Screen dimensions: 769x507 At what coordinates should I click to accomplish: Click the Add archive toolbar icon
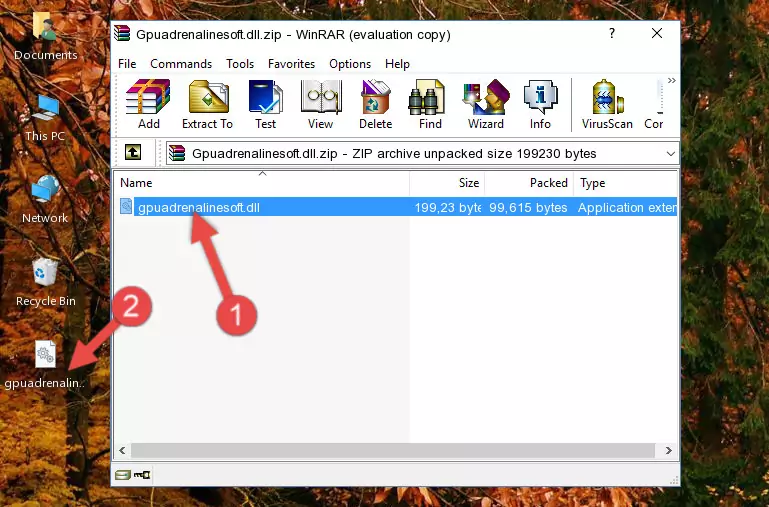[148, 104]
